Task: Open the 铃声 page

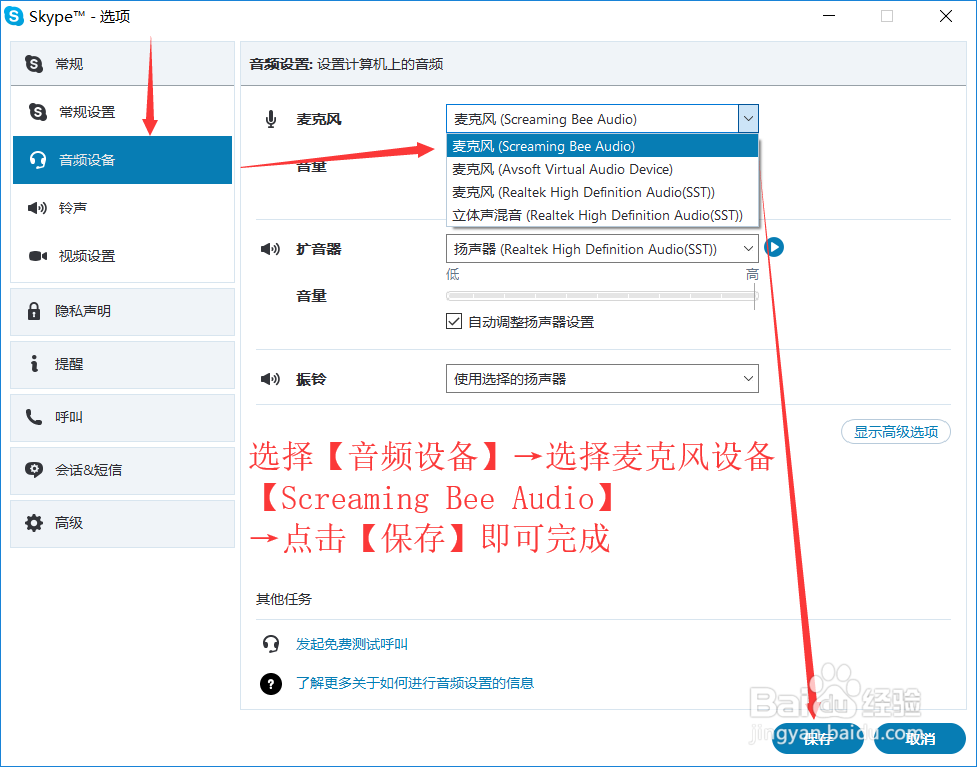Action: tap(122, 208)
